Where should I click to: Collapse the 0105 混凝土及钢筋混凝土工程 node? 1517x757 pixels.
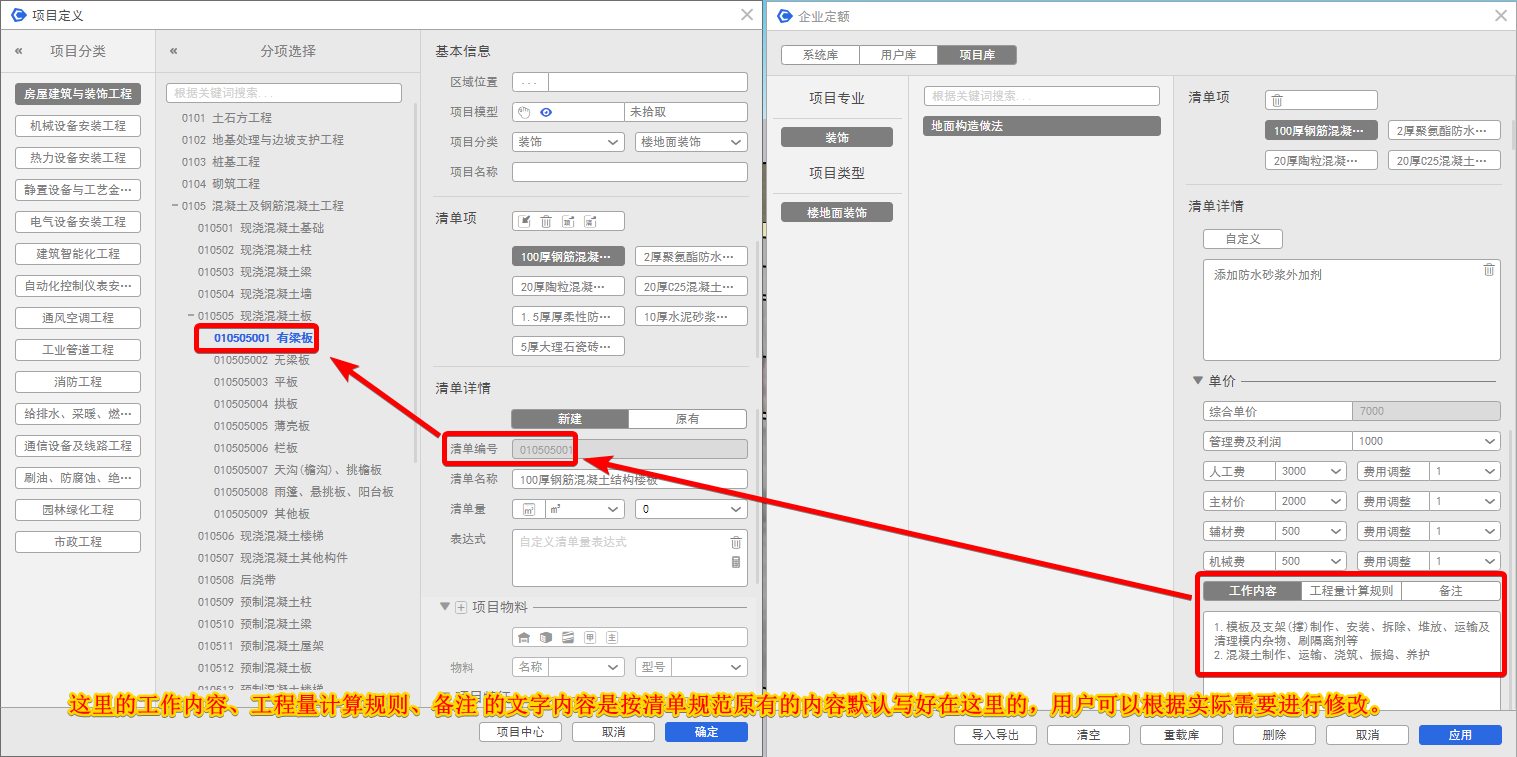pyautogui.click(x=174, y=206)
